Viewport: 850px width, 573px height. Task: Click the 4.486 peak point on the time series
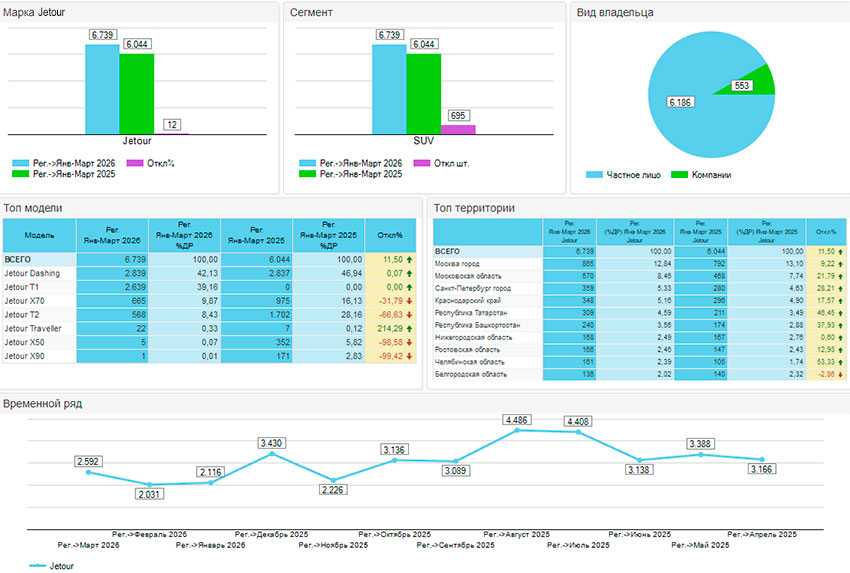(x=518, y=430)
